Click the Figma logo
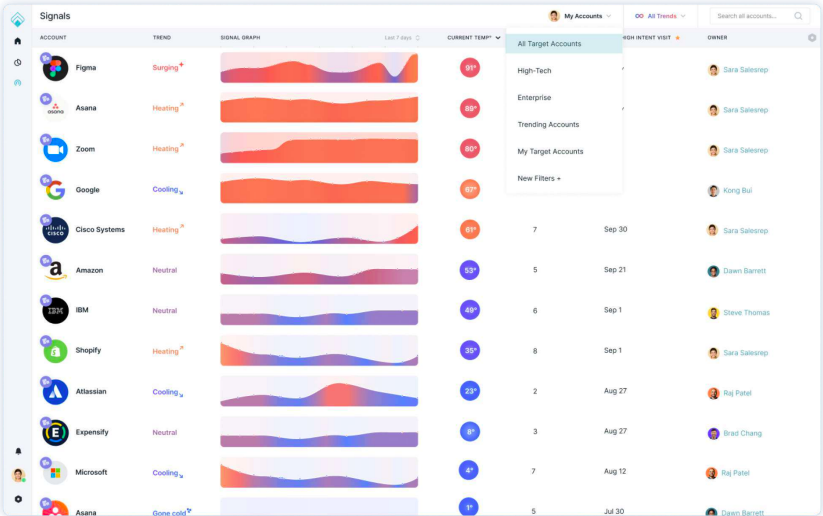Viewport: 823px width, 516px height. (56, 68)
